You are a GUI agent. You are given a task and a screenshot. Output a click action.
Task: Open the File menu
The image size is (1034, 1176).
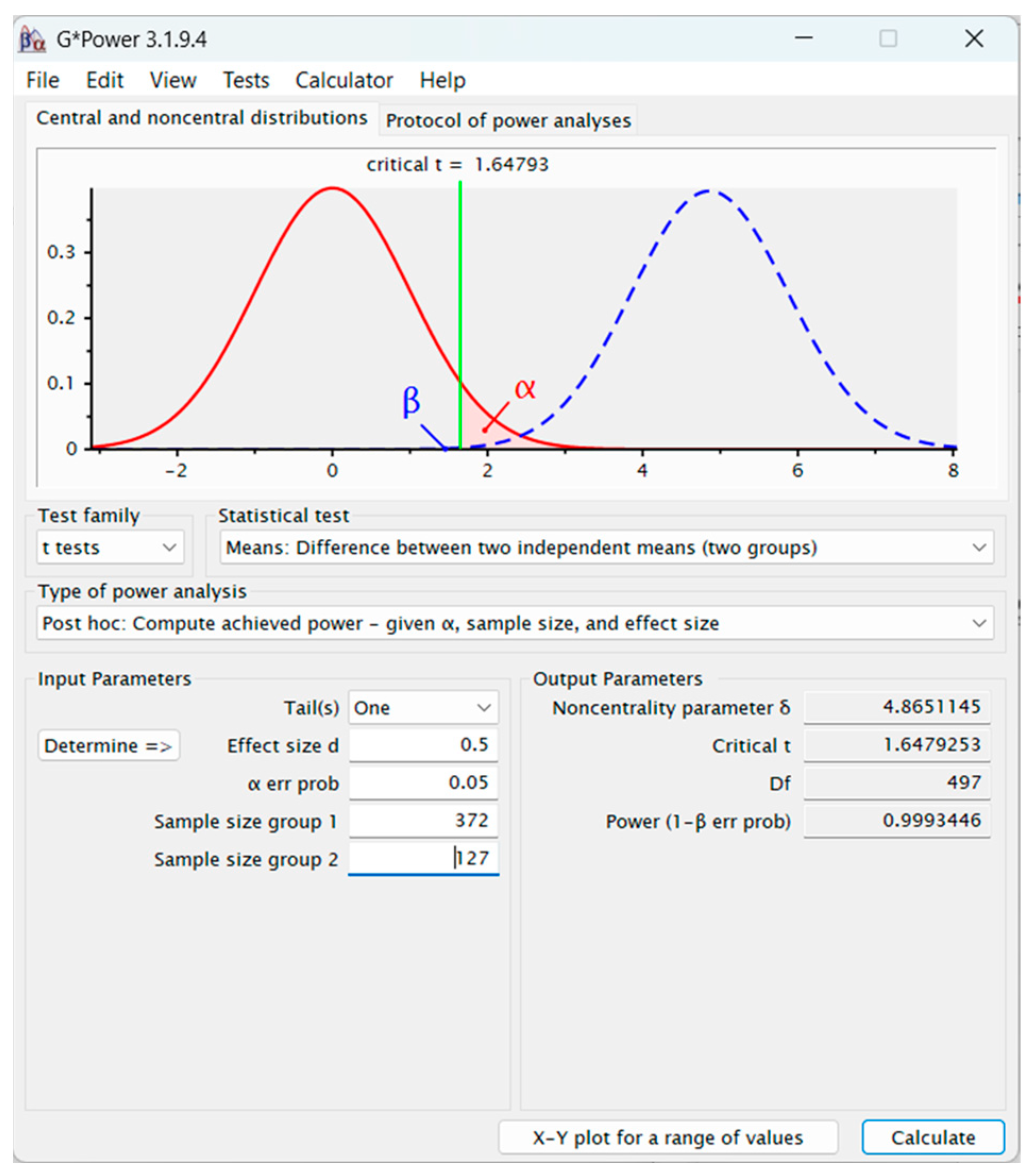point(43,80)
